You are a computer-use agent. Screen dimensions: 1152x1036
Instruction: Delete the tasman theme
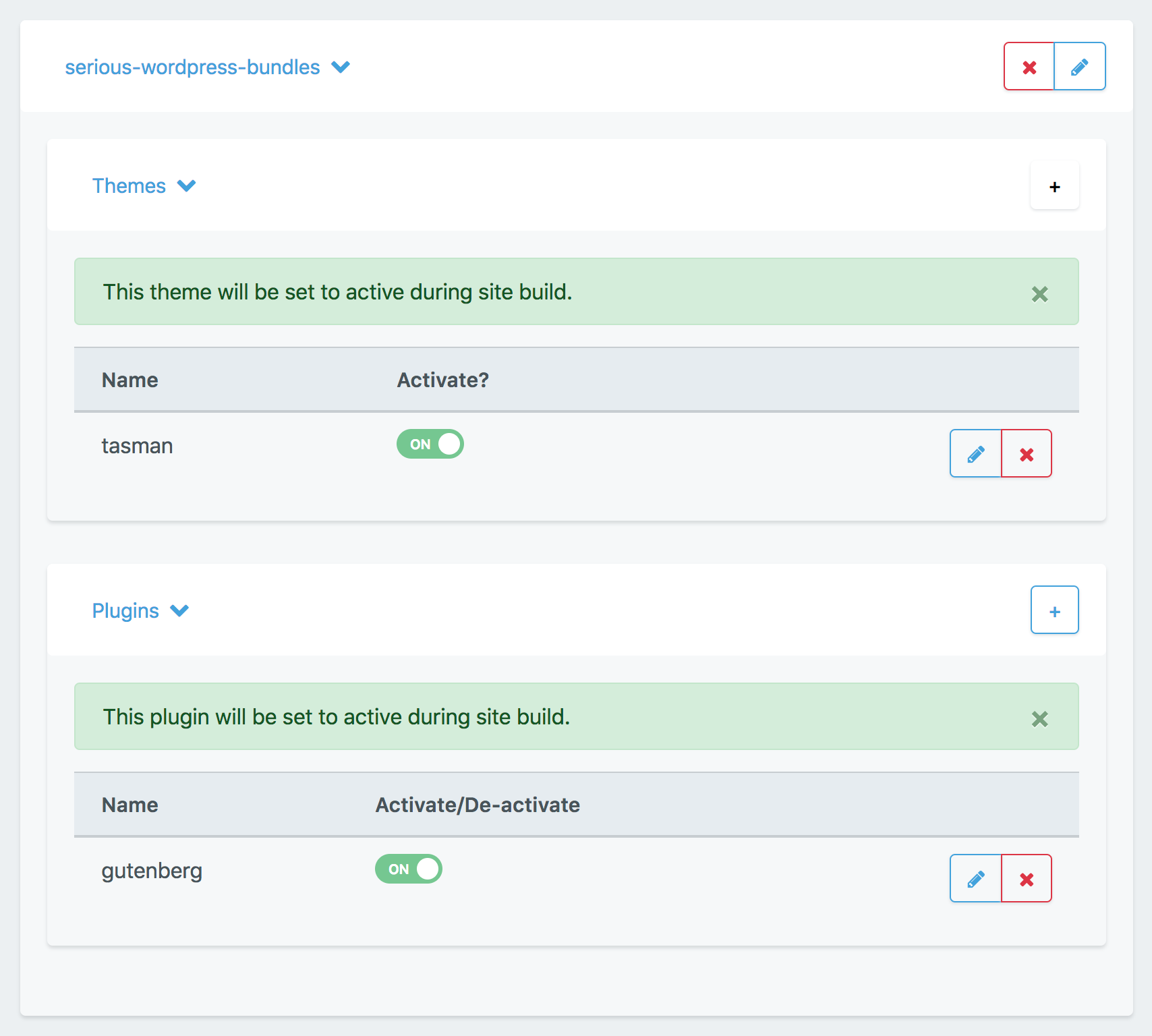click(x=1027, y=453)
